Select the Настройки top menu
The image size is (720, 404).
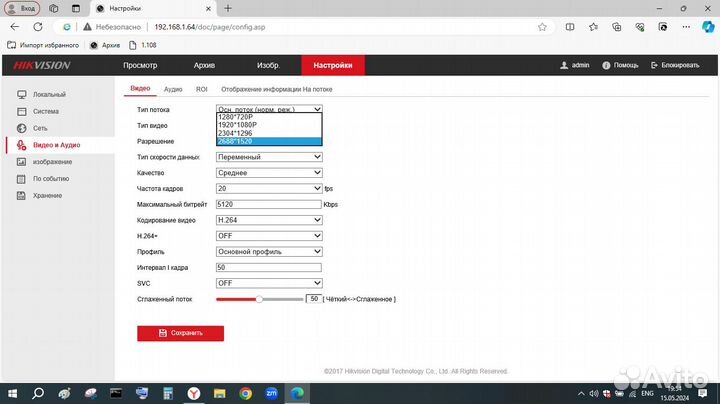pos(333,65)
